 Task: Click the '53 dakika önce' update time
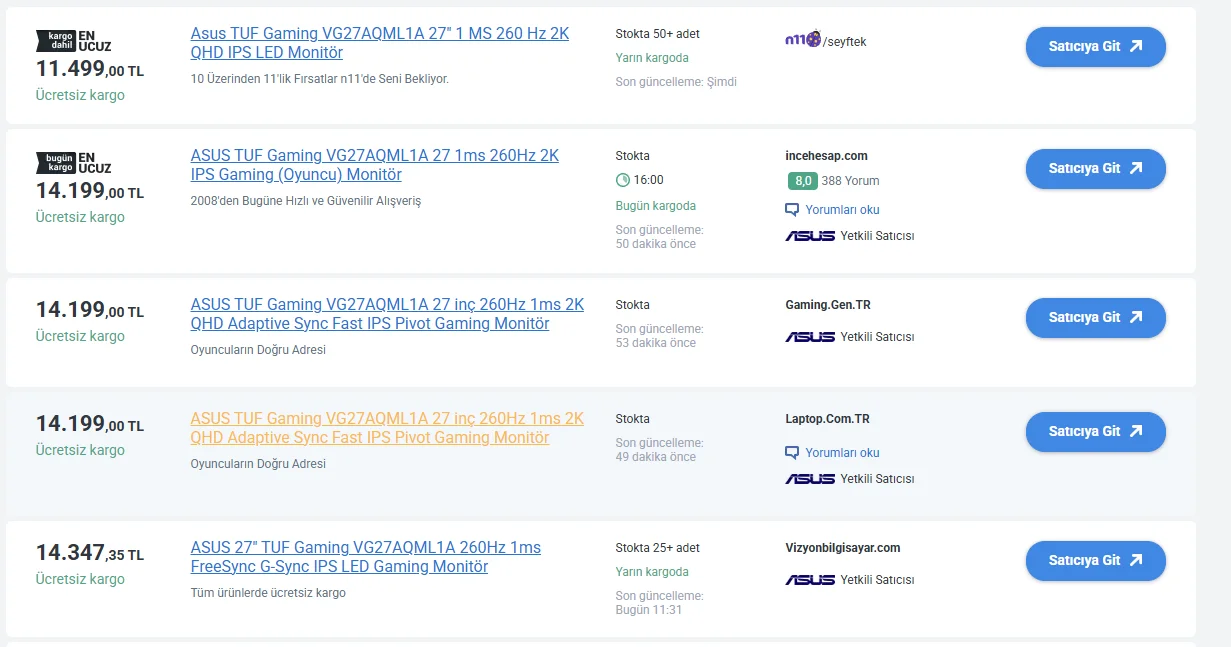click(655, 343)
